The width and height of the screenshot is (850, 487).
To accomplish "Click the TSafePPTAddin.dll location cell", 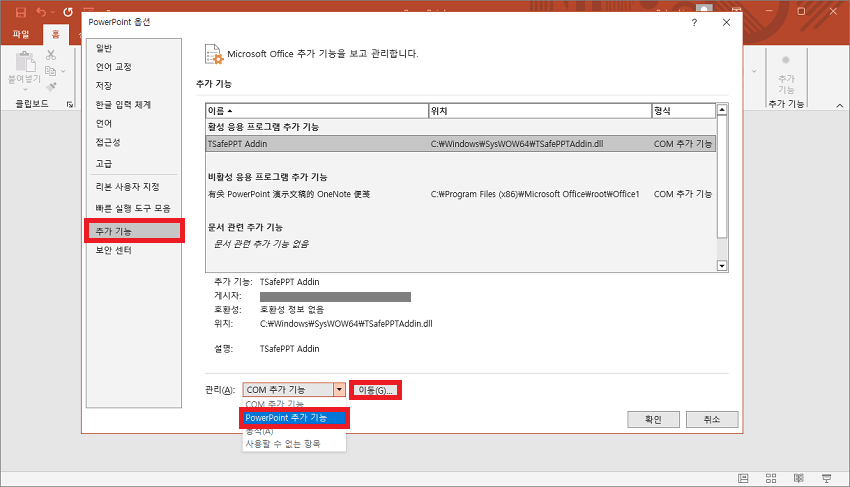I will point(517,144).
